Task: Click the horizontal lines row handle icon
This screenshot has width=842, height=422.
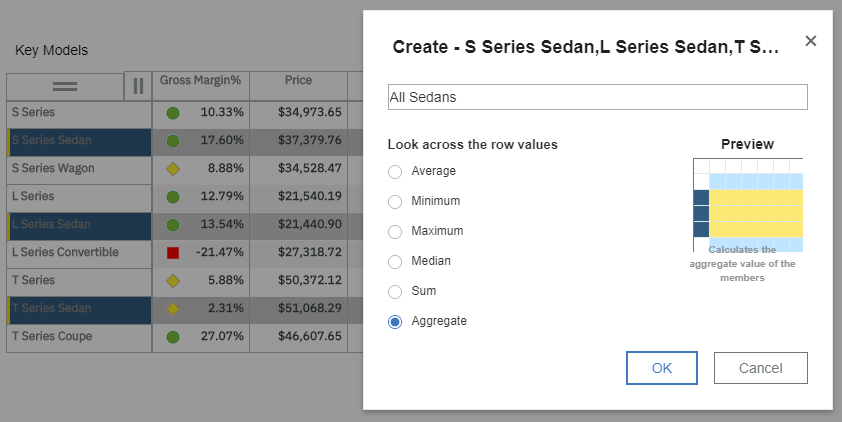Action: [x=65, y=86]
